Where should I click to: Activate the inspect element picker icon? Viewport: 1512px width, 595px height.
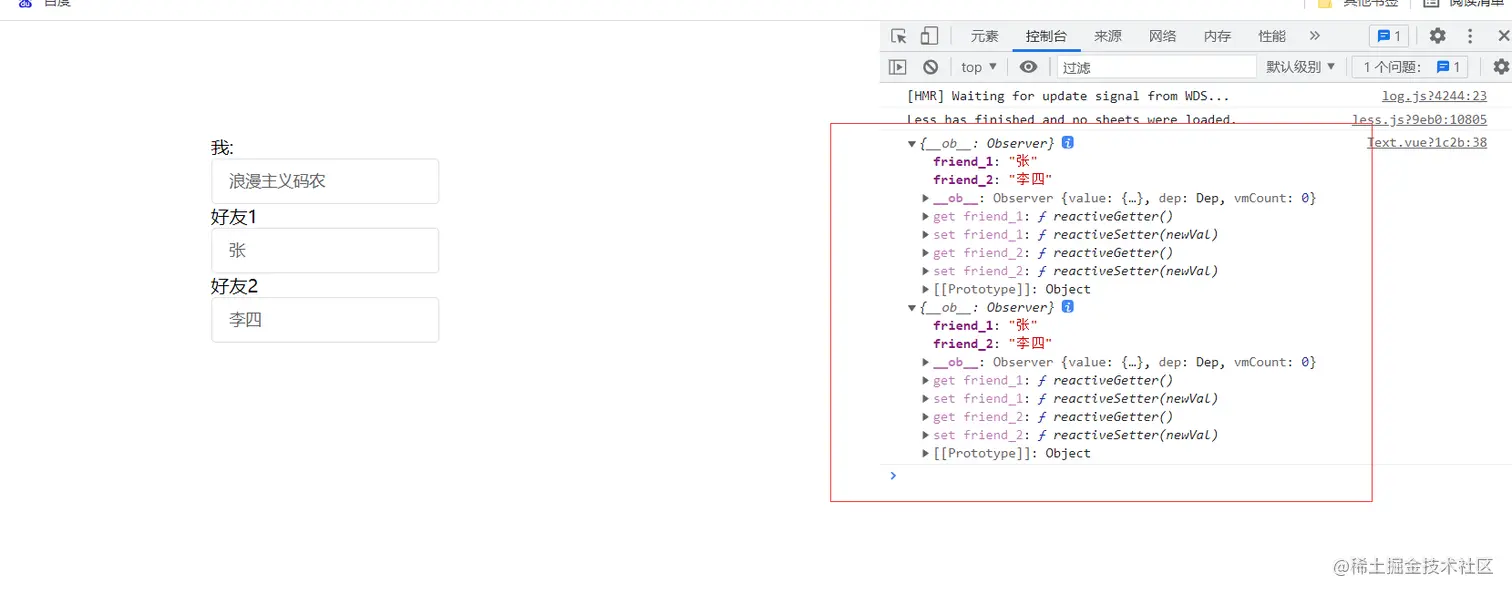[x=899, y=36]
